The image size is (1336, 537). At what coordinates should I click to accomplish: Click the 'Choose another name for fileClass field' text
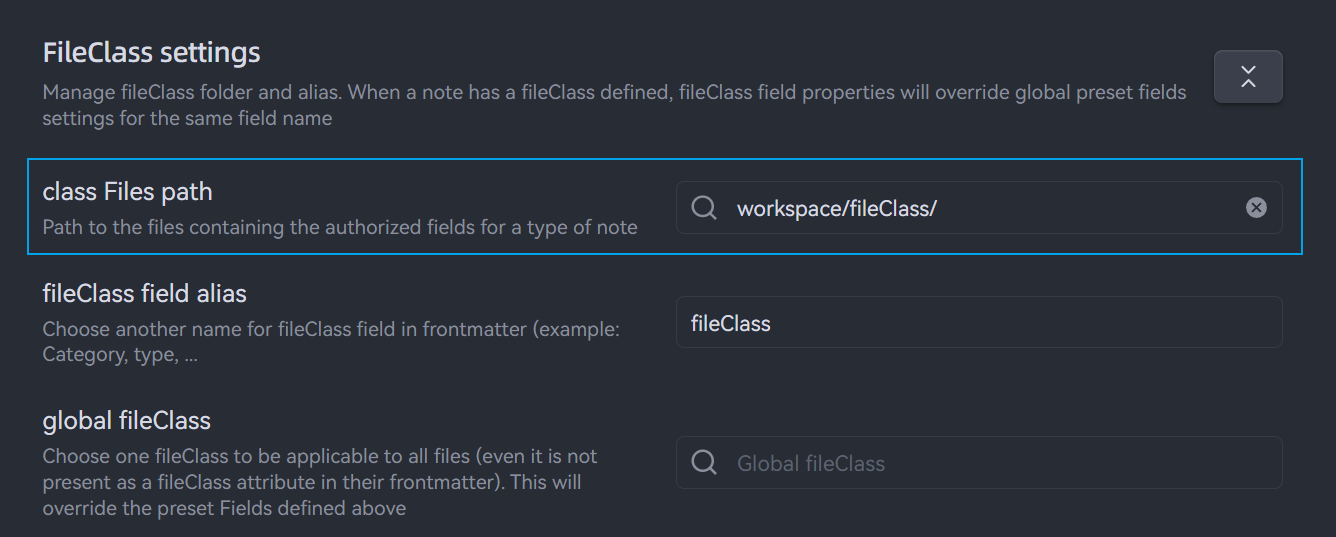click(330, 329)
